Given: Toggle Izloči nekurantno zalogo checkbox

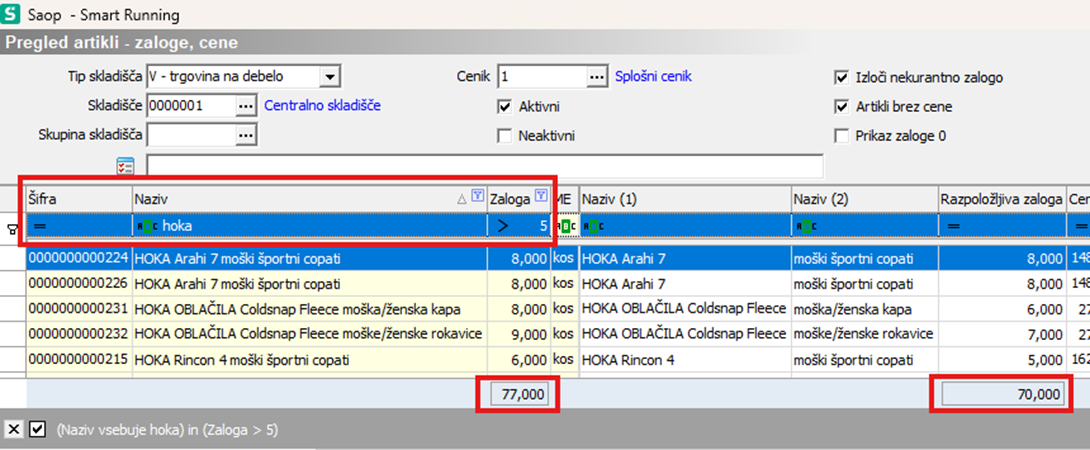Looking at the screenshot, I should tap(842, 78).
